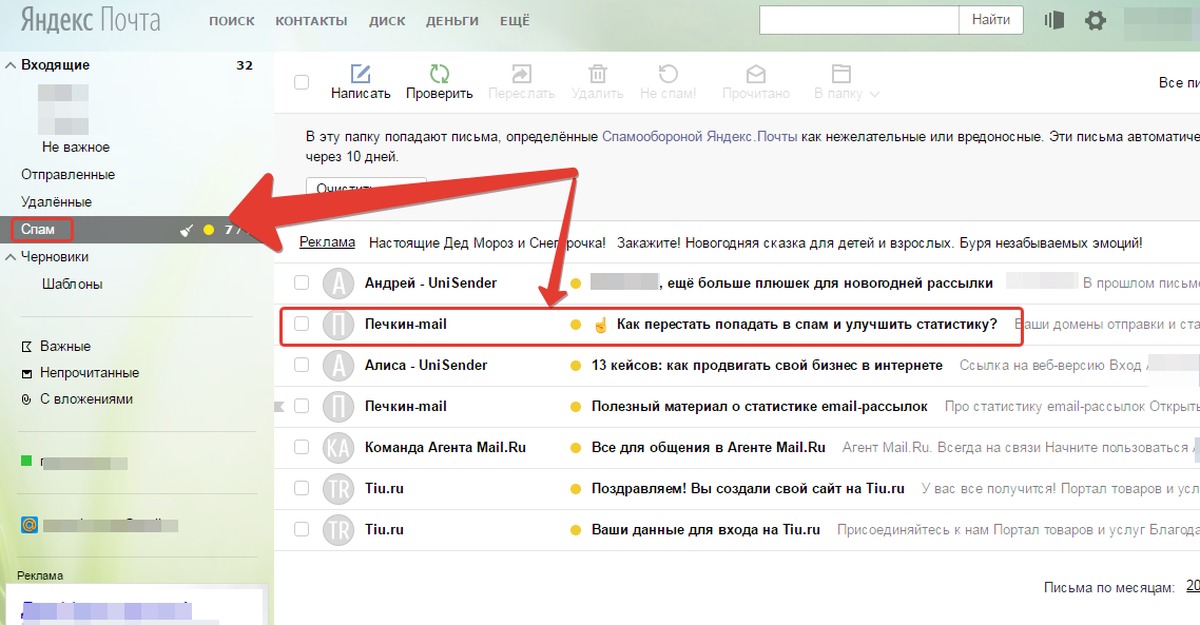Click the Реклама link above messages
Viewport: 1200px width, 625px height.
[x=327, y=242]
